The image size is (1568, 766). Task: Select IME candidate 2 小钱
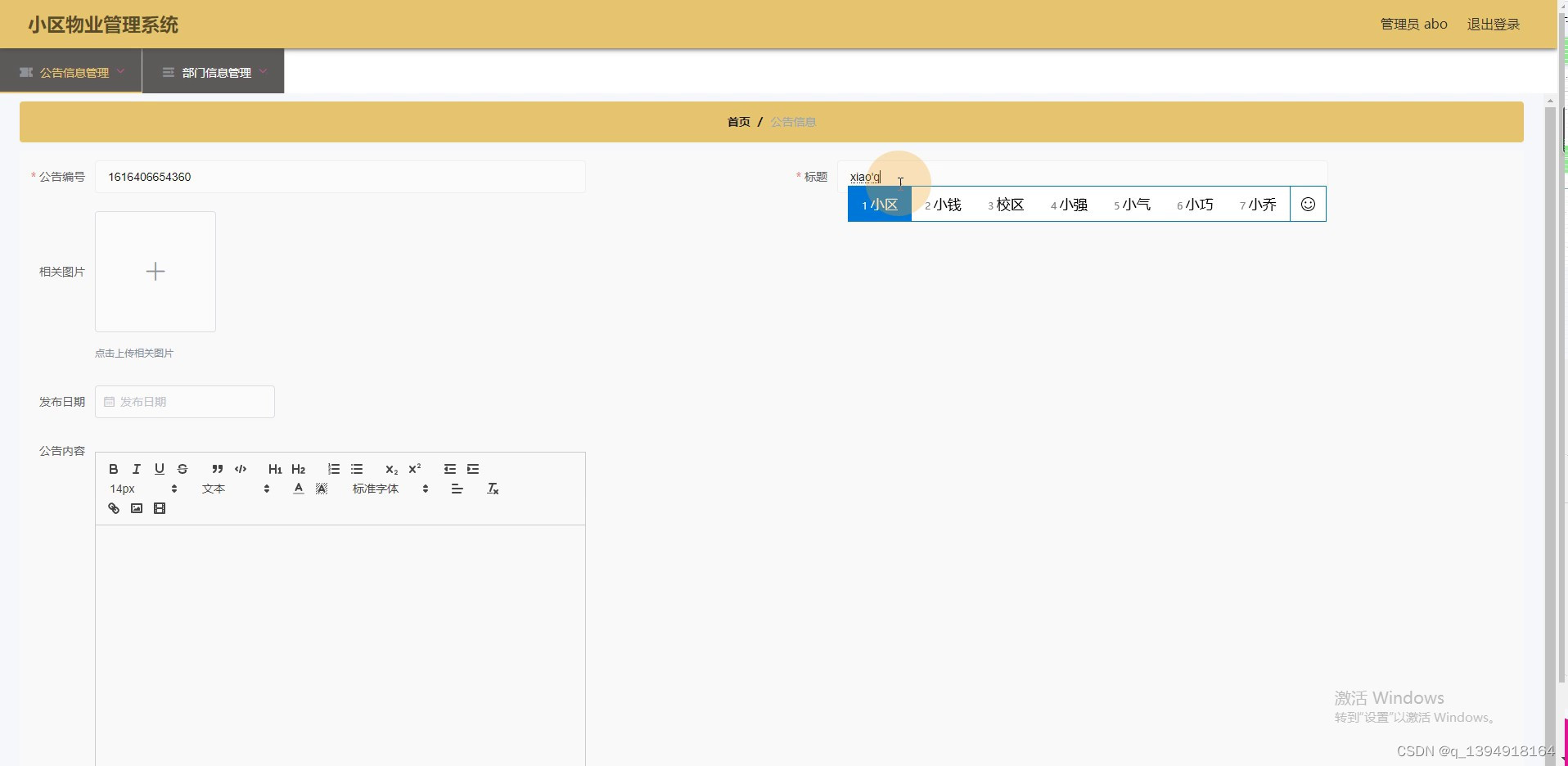tap(943, 205)
